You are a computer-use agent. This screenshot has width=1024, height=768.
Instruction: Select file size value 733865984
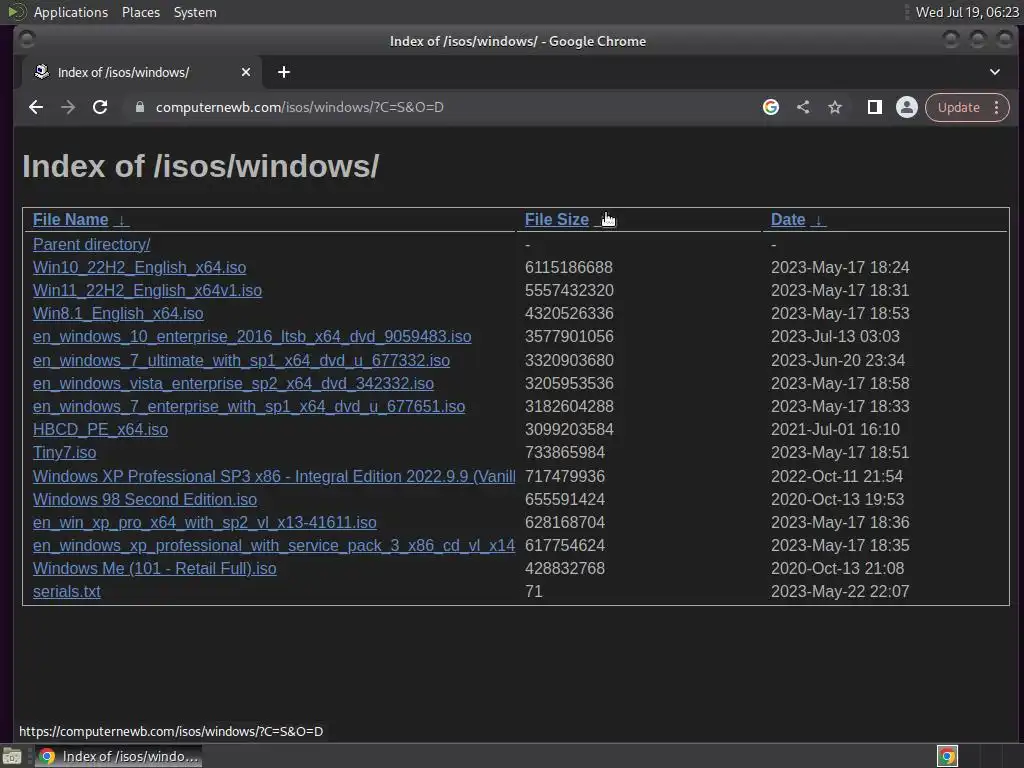coord(565,453)
